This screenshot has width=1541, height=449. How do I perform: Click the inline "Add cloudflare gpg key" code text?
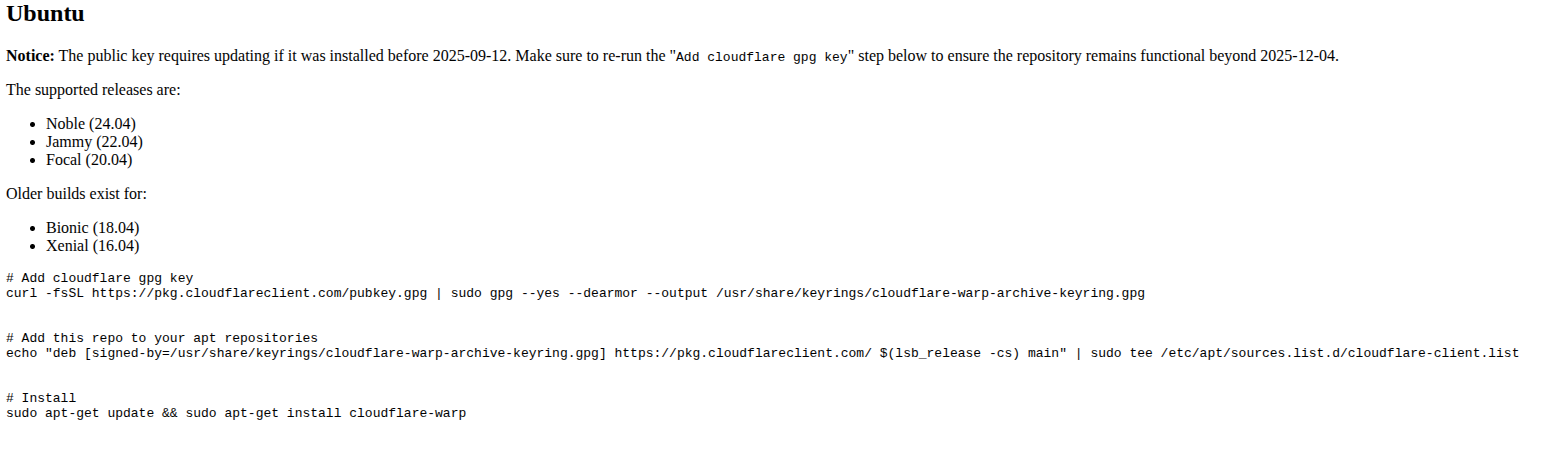762,57
